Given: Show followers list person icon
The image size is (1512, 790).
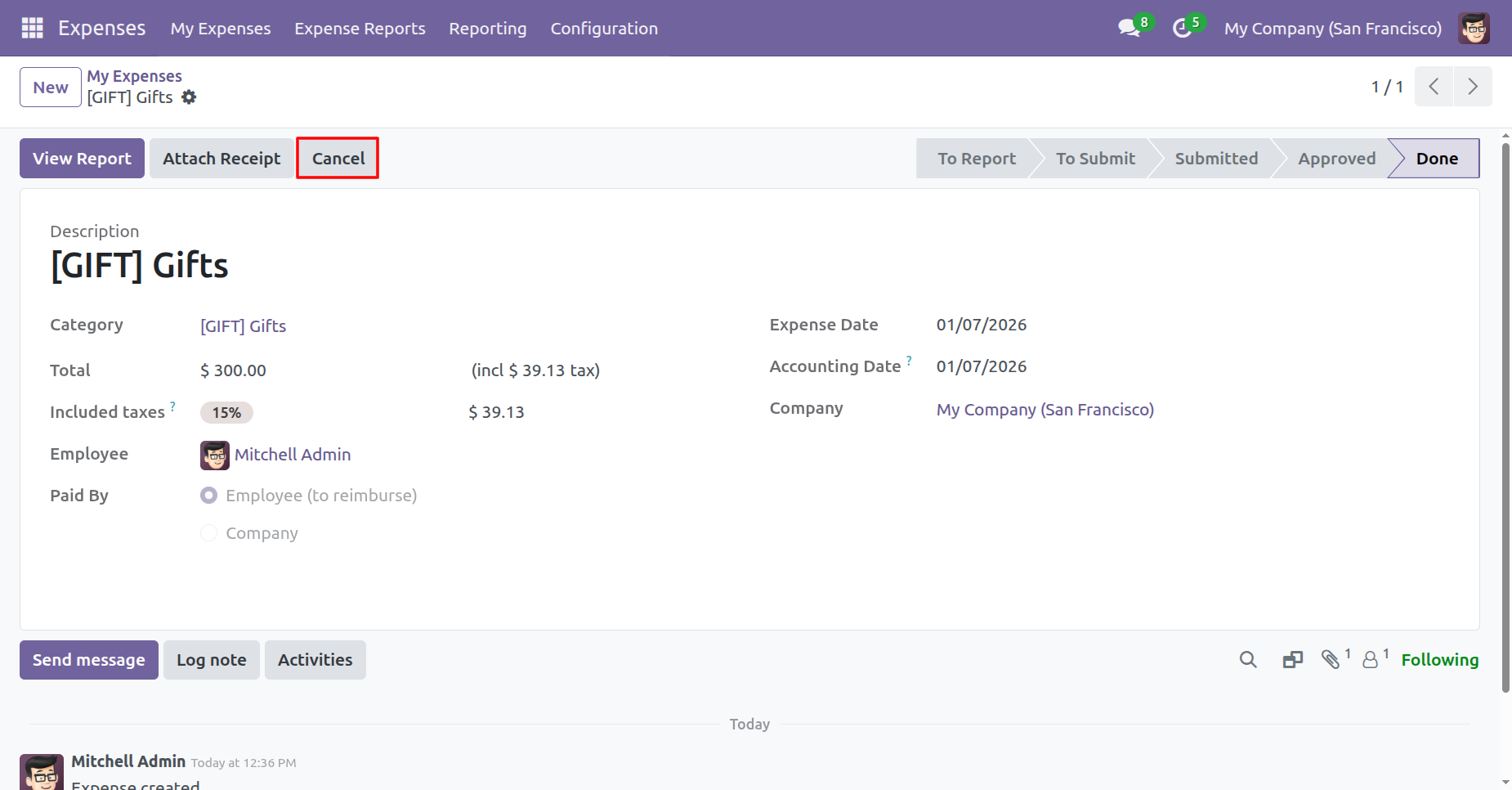Looking at the screenshot, I should (1371, 660).
